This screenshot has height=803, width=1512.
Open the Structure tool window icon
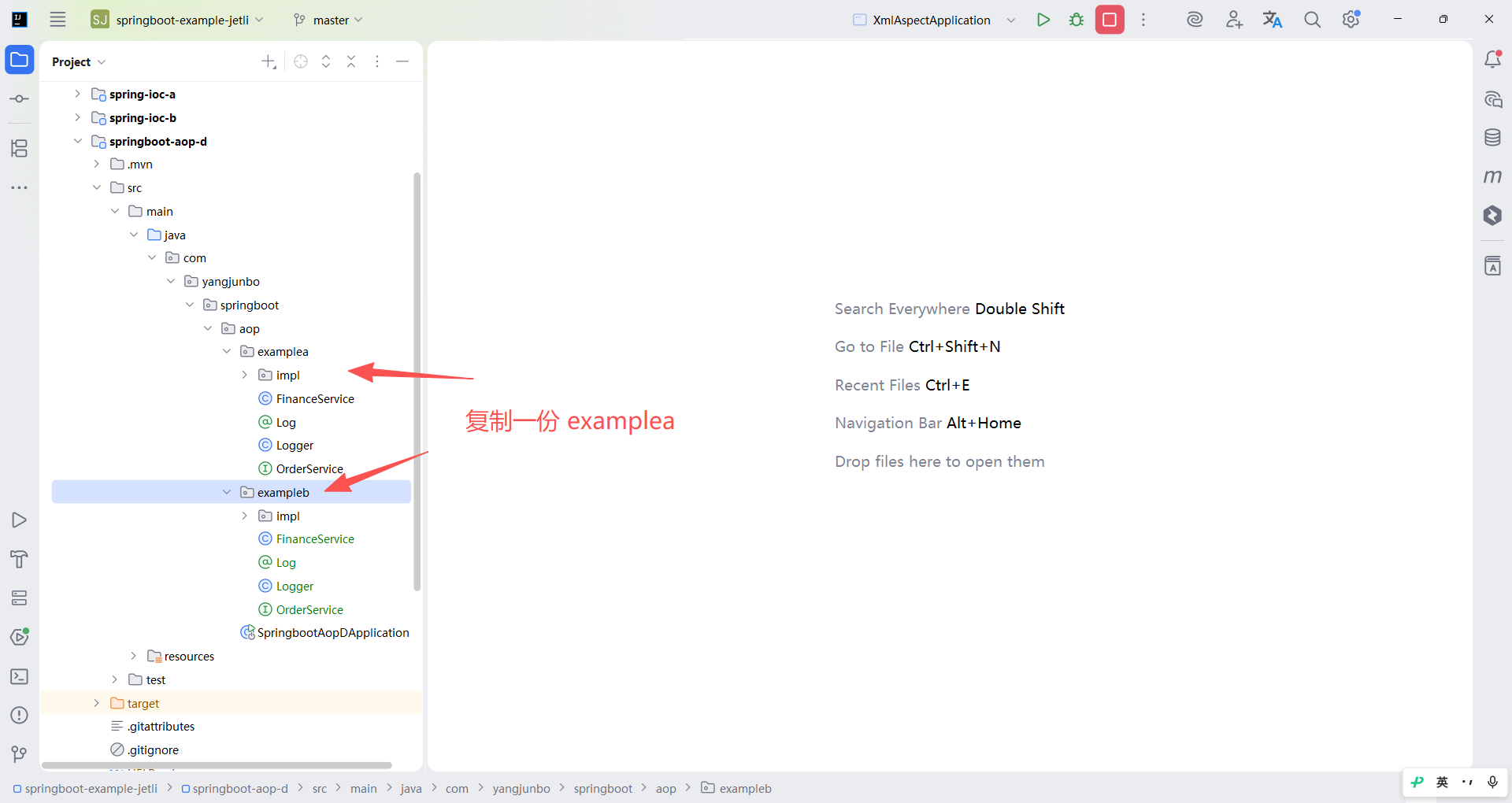tap(20, 148)
